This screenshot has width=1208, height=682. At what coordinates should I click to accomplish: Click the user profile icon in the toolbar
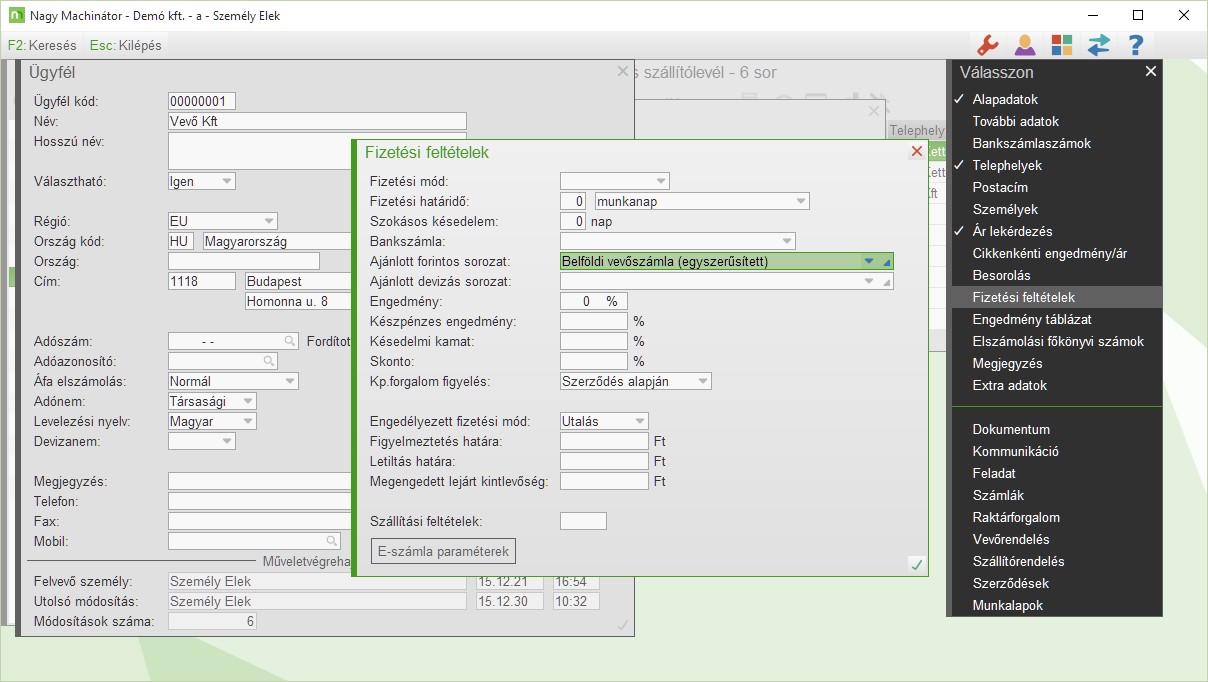1024,45
